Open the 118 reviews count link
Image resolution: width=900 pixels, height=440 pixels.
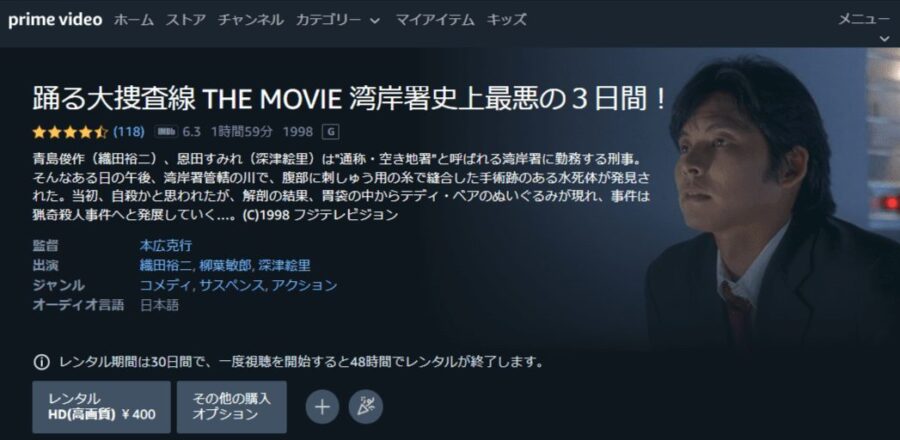pyautogui.click(x=129, y=132)
